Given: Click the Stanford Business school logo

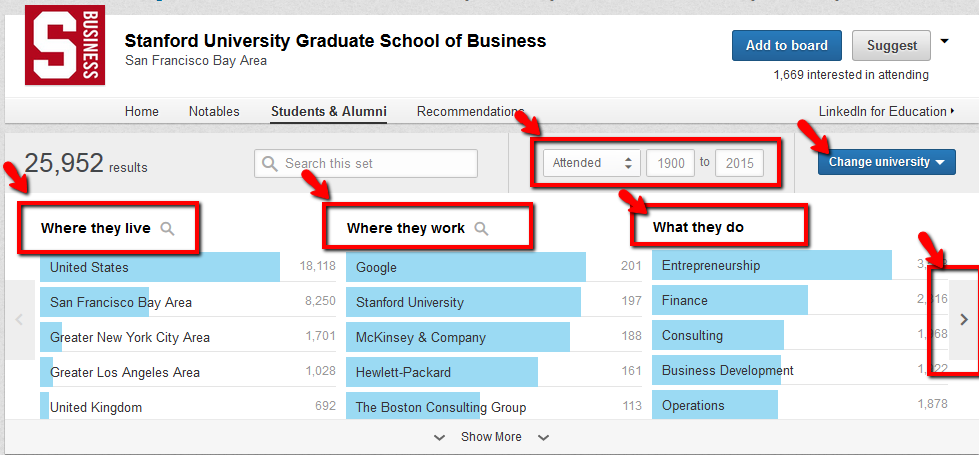Looking at the screenshot, I should (65, 45).
